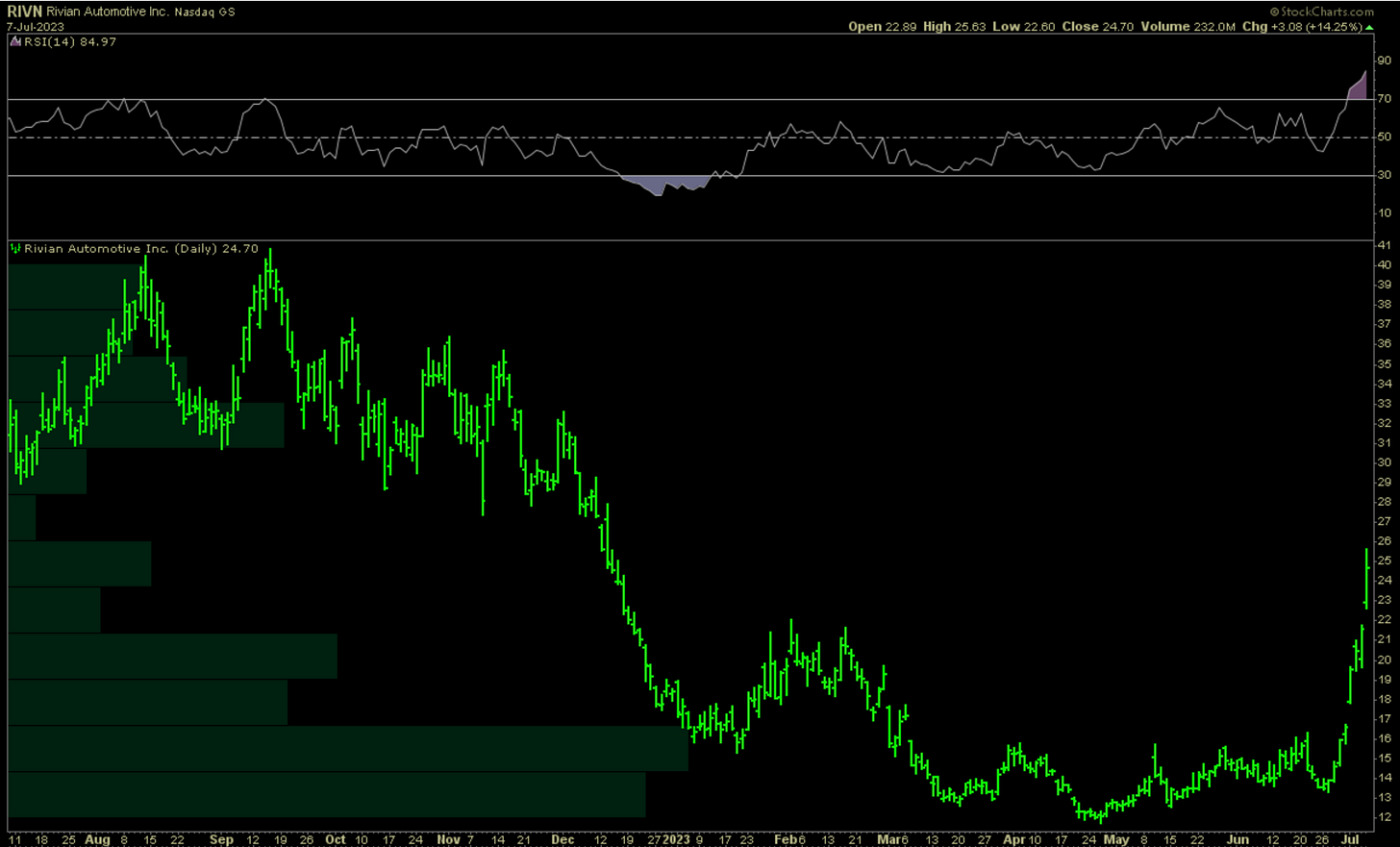The width and height of the screenshot is (1400, 847).
Task: Click the Rivian Automotive Inc. (Daily) 24.70 legend
Action: (141, 248)
